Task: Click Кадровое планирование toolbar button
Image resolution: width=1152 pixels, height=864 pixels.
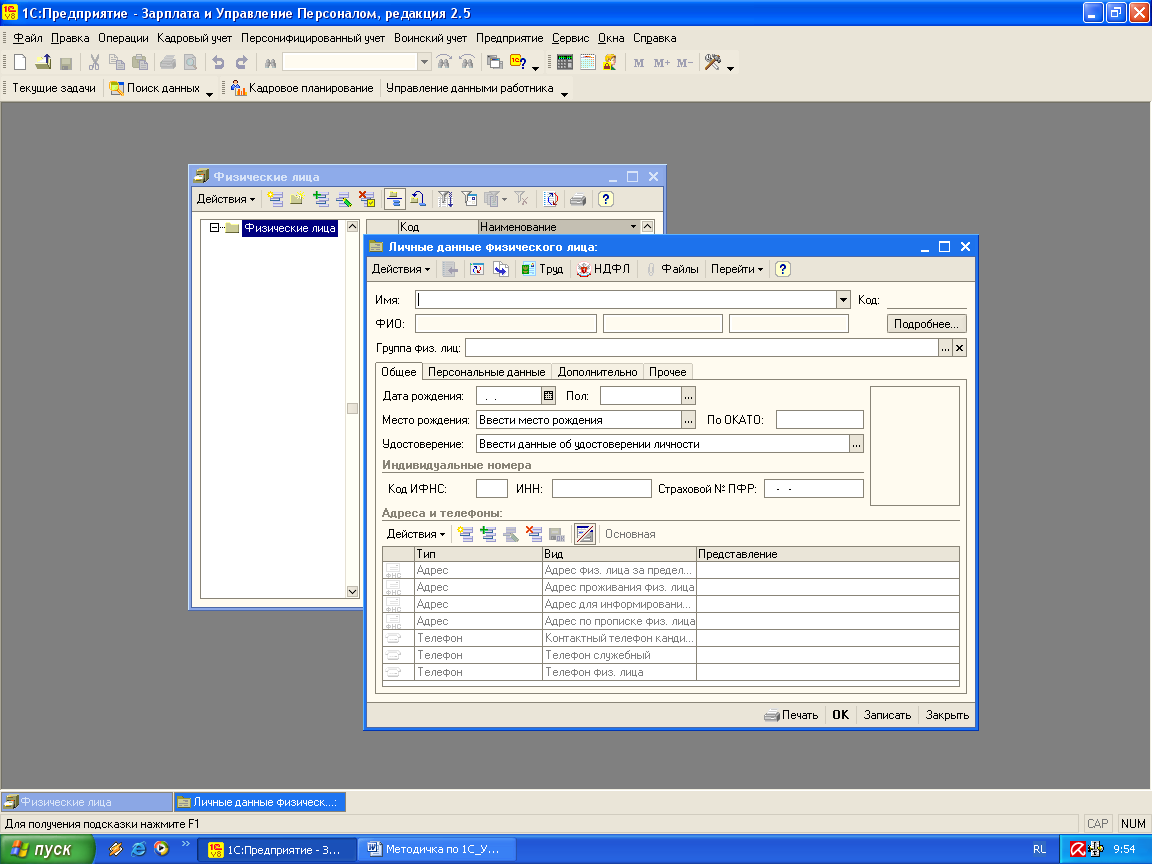Action: pos(302,88)
